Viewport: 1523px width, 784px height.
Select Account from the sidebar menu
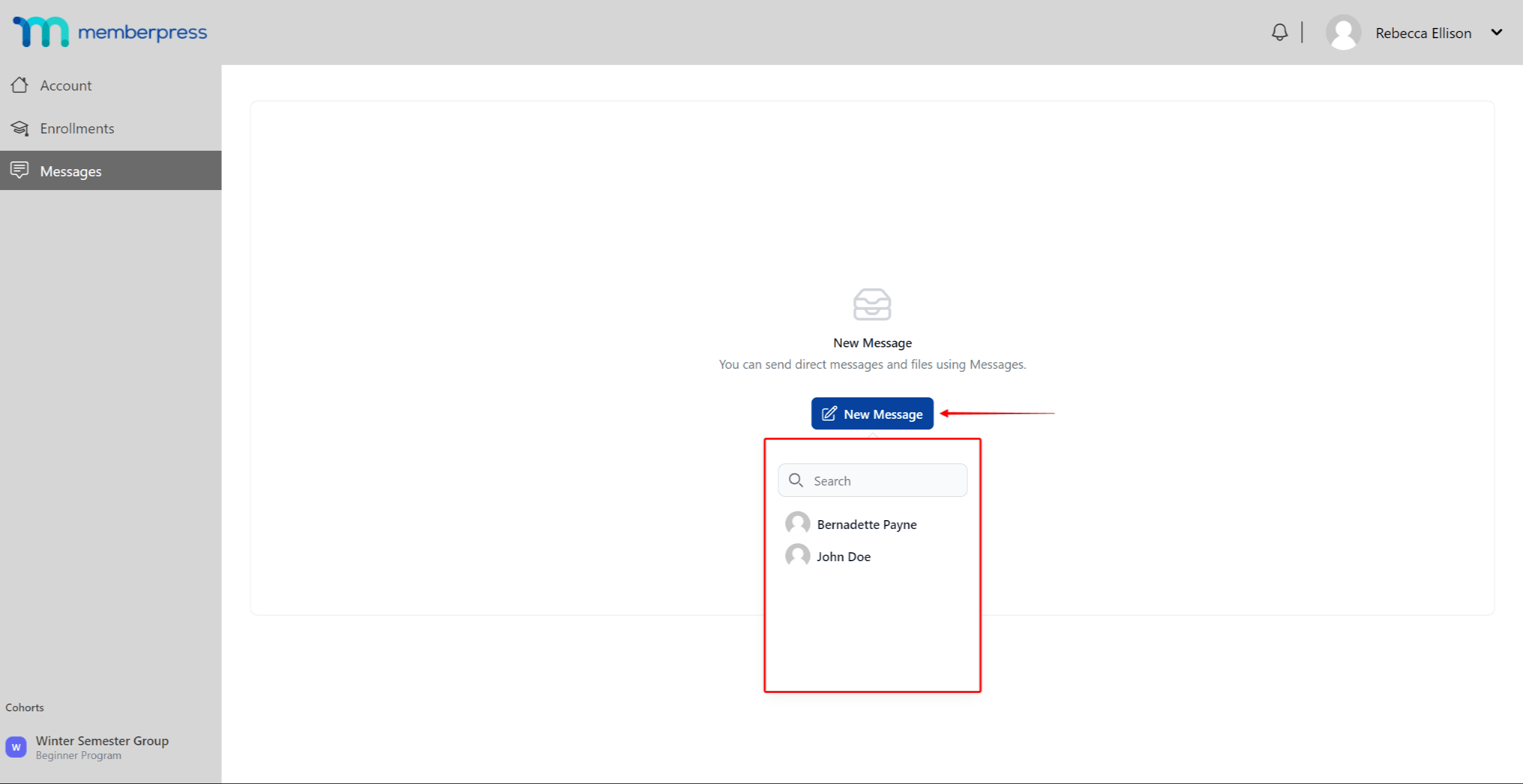tap(65, 85)
